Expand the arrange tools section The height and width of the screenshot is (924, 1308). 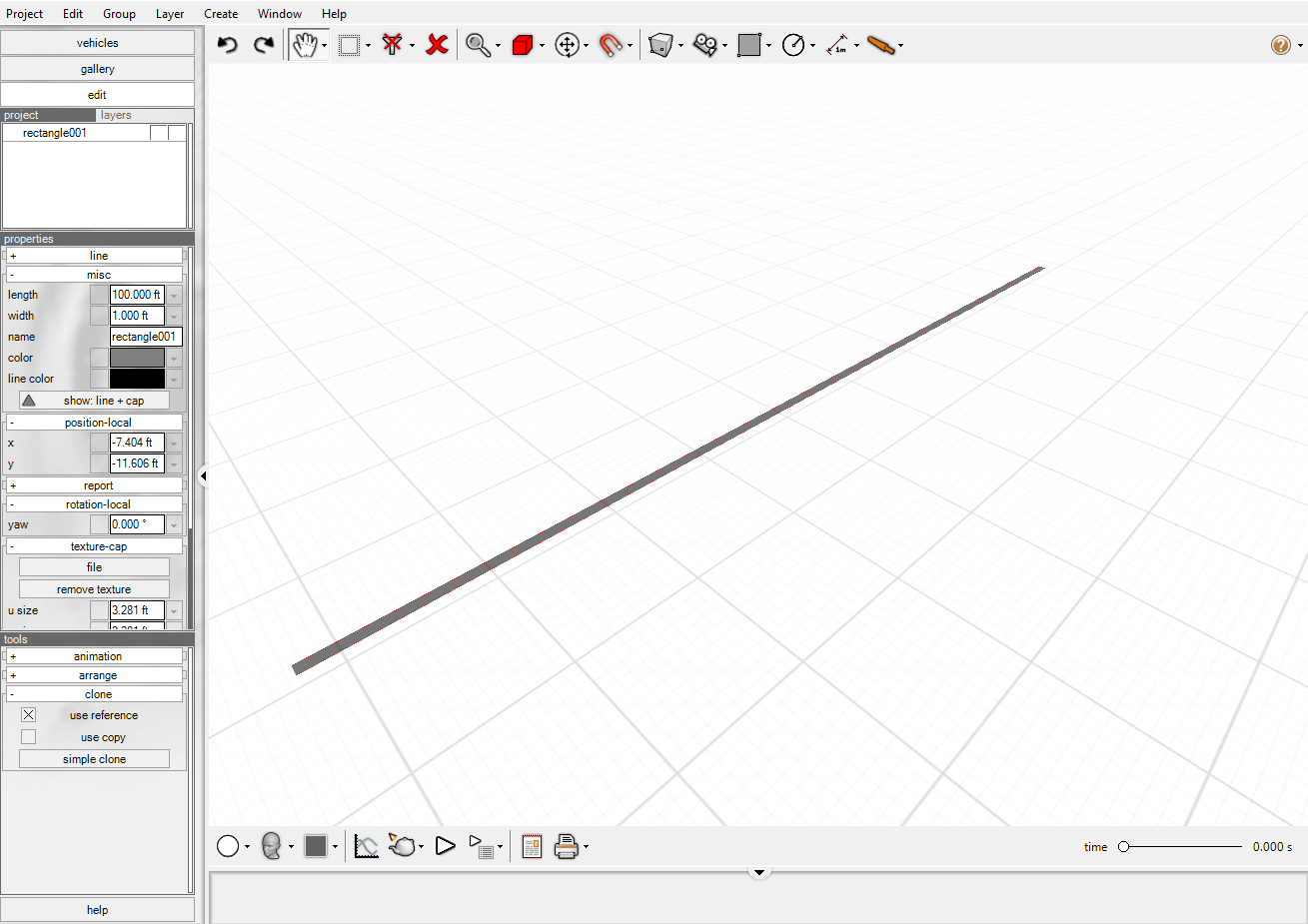(95, 675)
